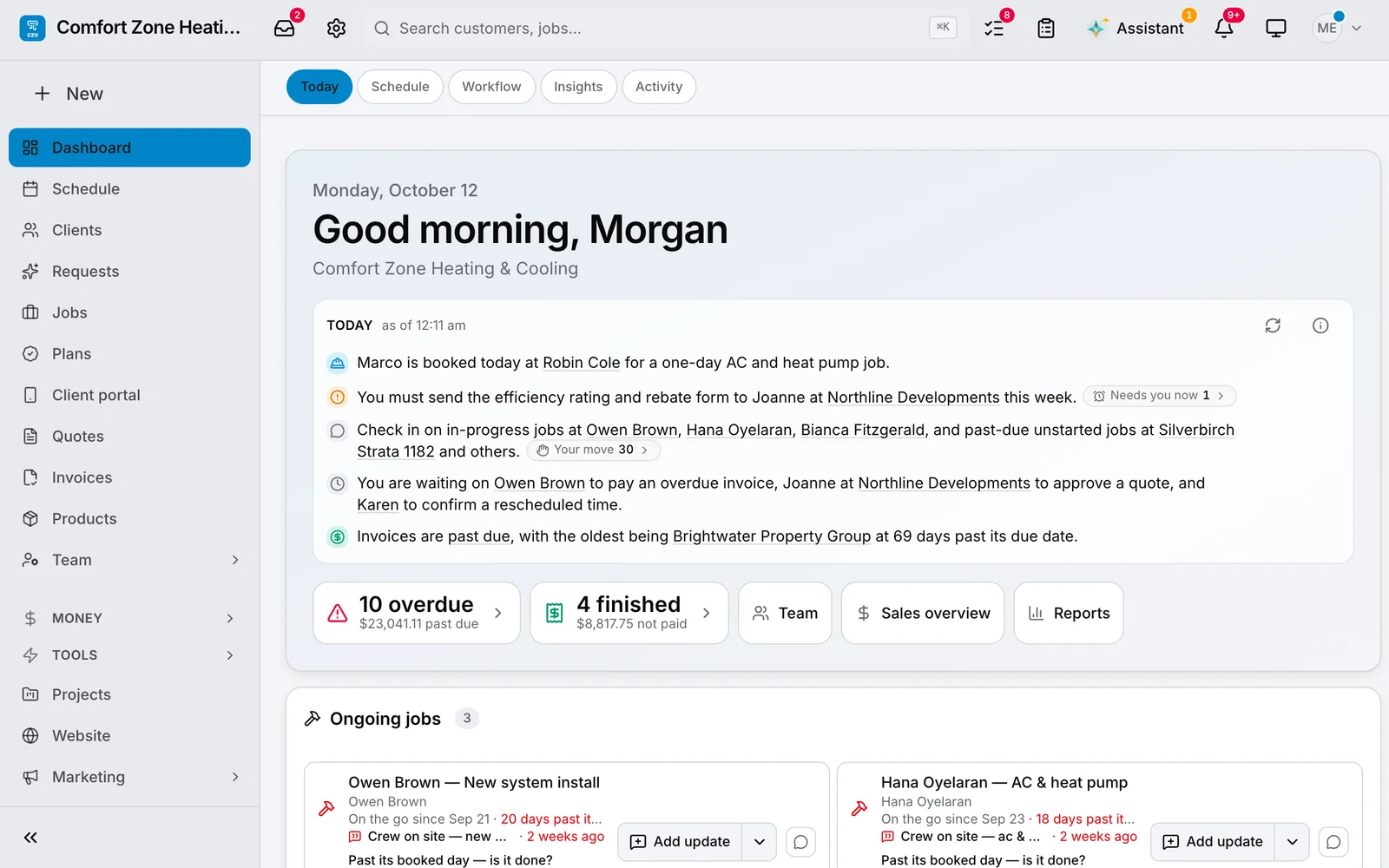Screen dimensions: 1389x868
Task: Expand the MONEY section
Action: click(129, 618)
